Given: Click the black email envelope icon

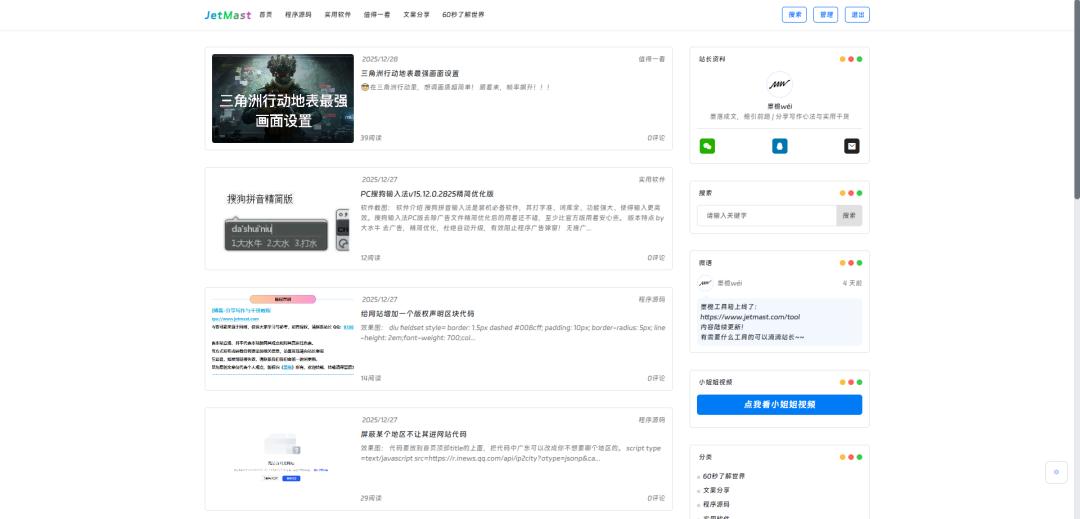Looking at the screenshot, I should click(x=851, y=146).
